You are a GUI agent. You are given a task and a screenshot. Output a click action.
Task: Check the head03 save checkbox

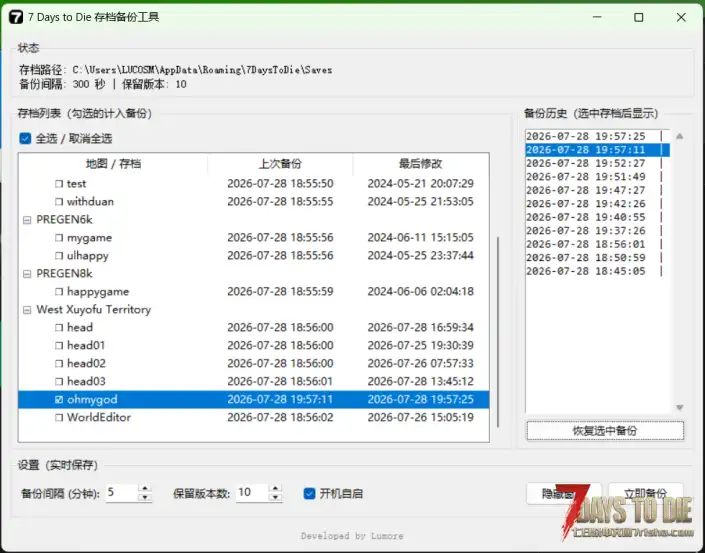[59, 382]
